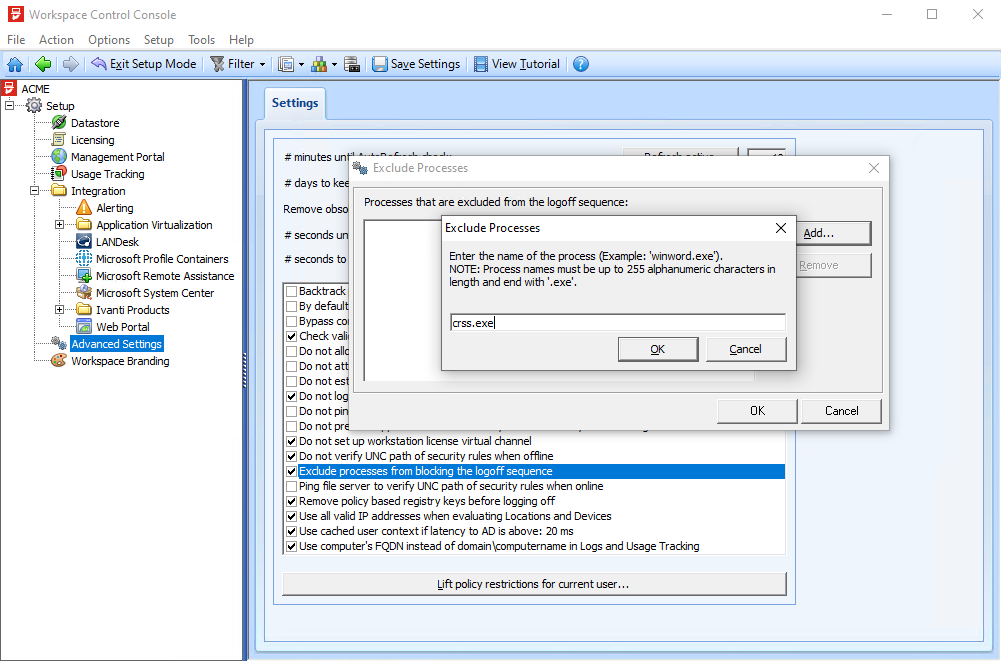The height and width of the screenshot is (661, 1001).
Task: Click Add... in Exclude Processes dialog
Action: [834, 233]
